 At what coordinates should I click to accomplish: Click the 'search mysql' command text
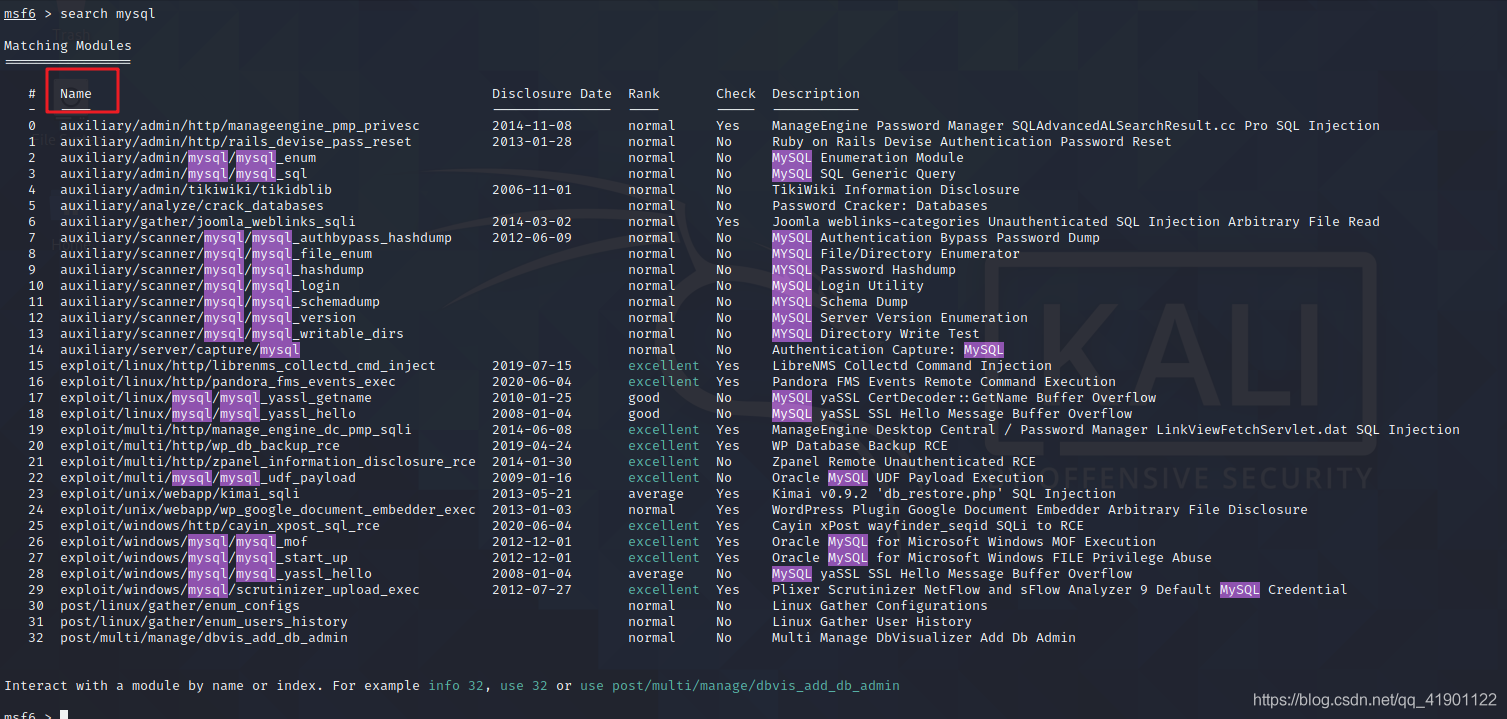(107, 14)
